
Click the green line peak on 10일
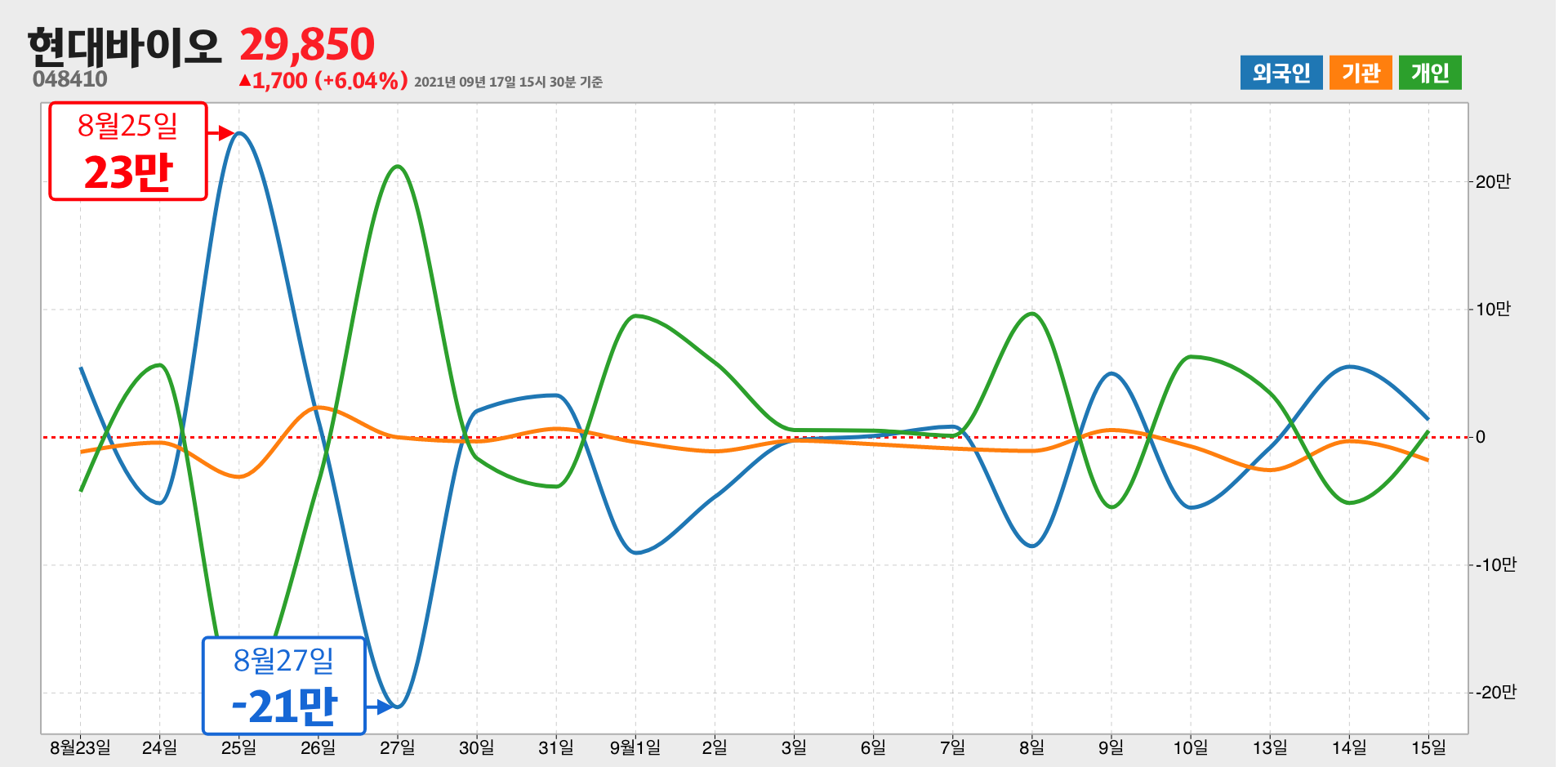(1192, 357)
